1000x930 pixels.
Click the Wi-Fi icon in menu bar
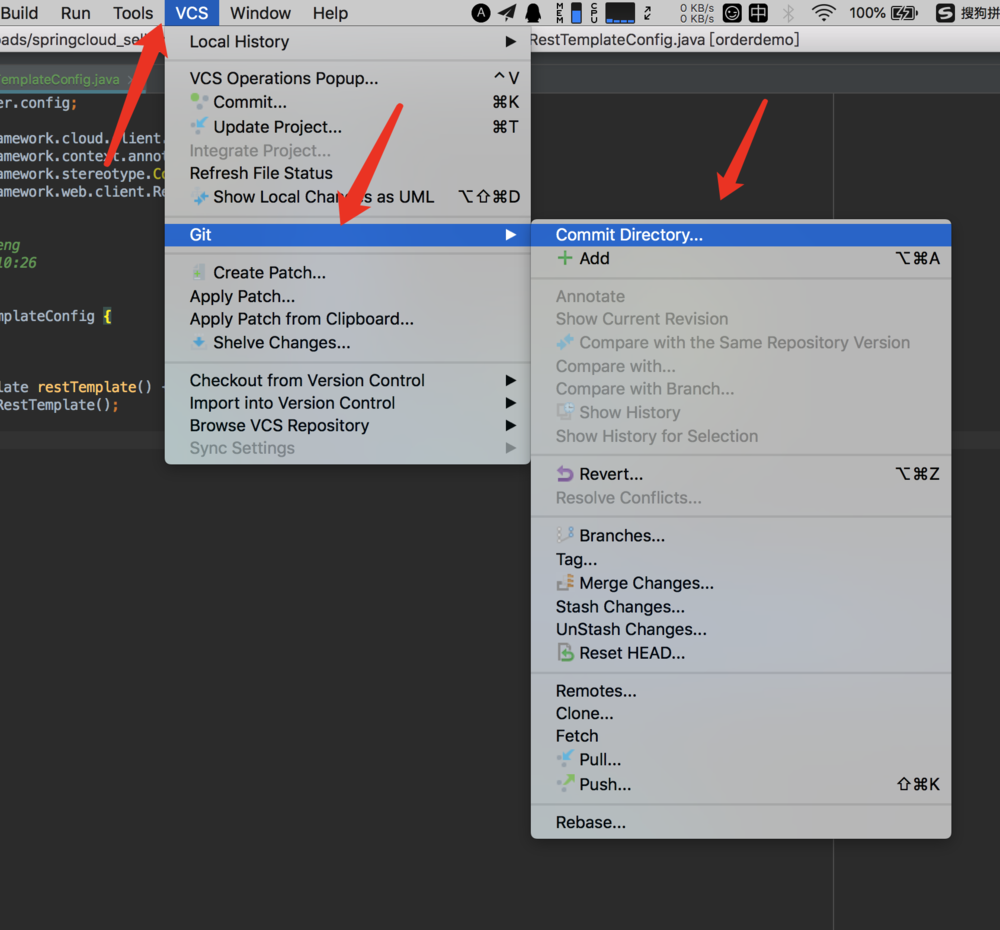point(823,12)
